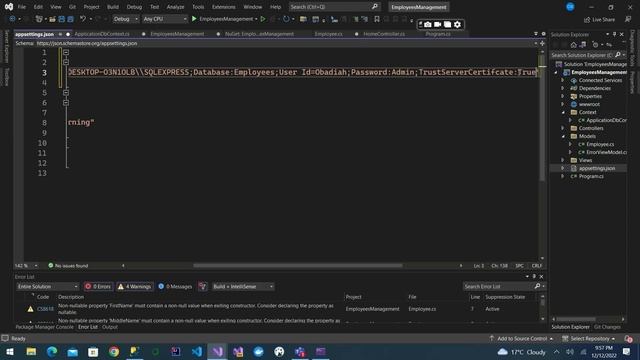The image size is (640, 360).
Task: Click Solution Explorer home icon
Action: (x=573, y=44)
